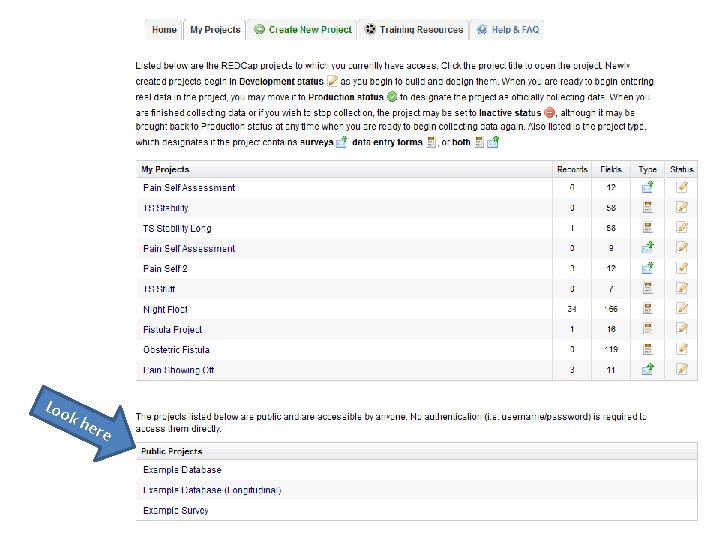Viewport: 720px width, 540px height.
Task: Click the 166 fields value for Night Float
Action: coord(611,309)
